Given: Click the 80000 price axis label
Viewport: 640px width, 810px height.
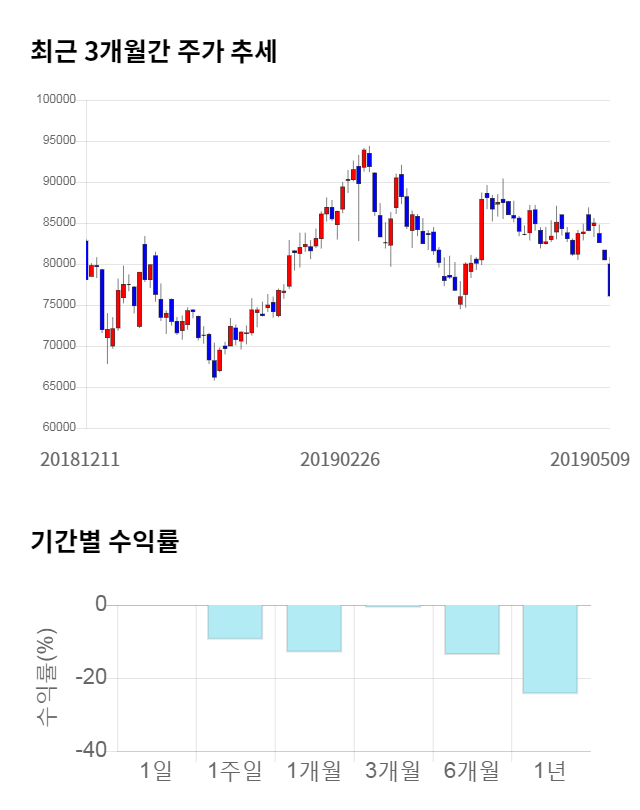Looking at the screenshot, I should [59, 264].
